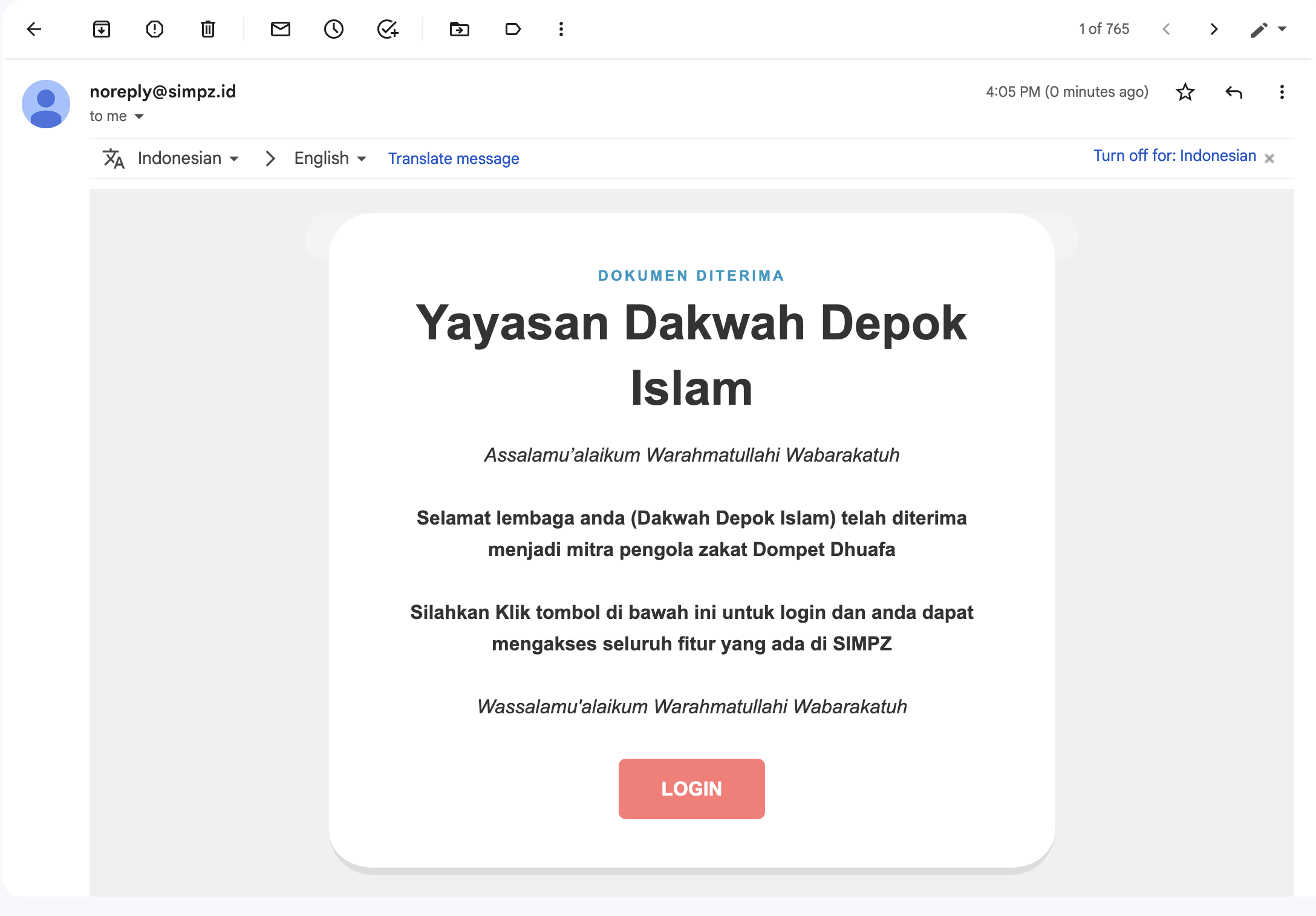The height and width of the screenshot is (916, 1316).
Task: Snooze this email with clock icon
Action: coord(334,29)
